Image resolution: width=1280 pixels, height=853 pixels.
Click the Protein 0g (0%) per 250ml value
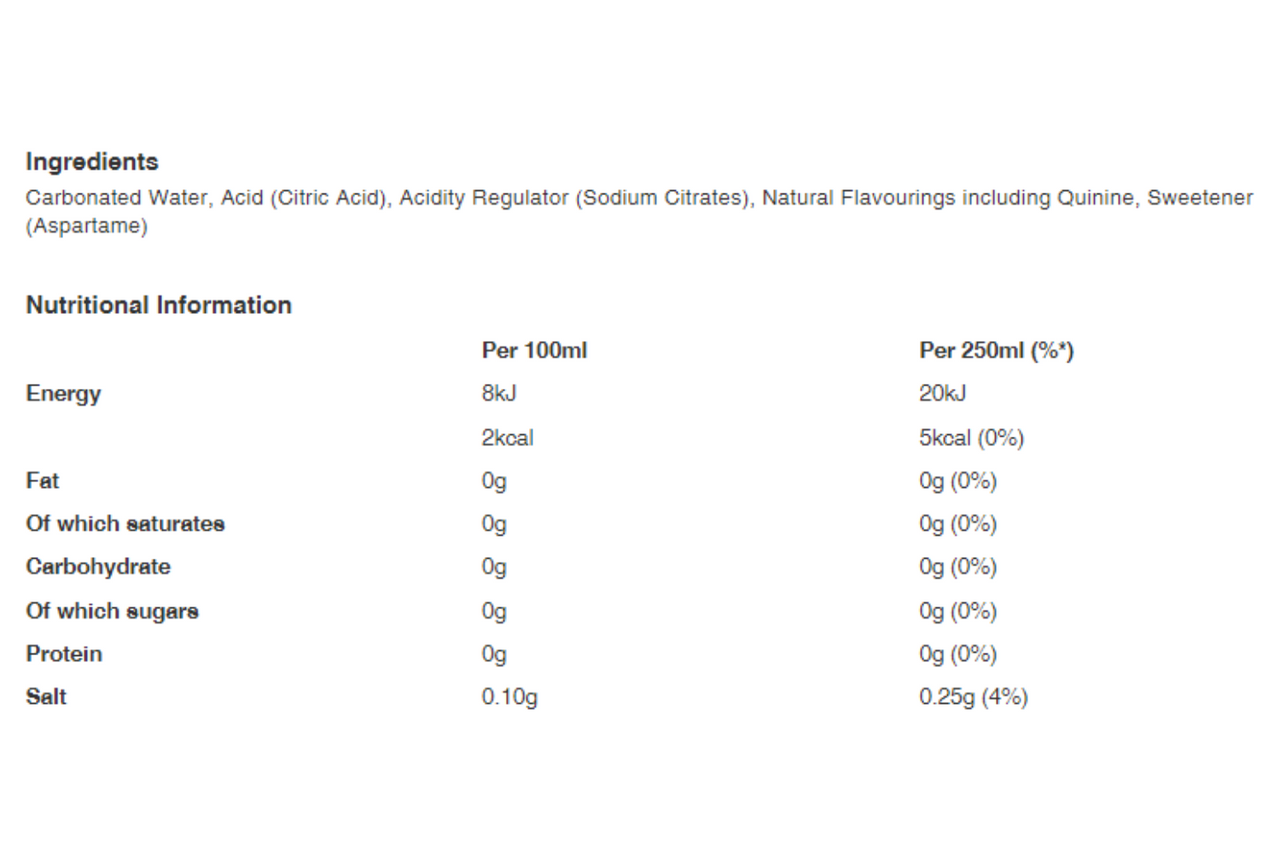tap(957, 654)
